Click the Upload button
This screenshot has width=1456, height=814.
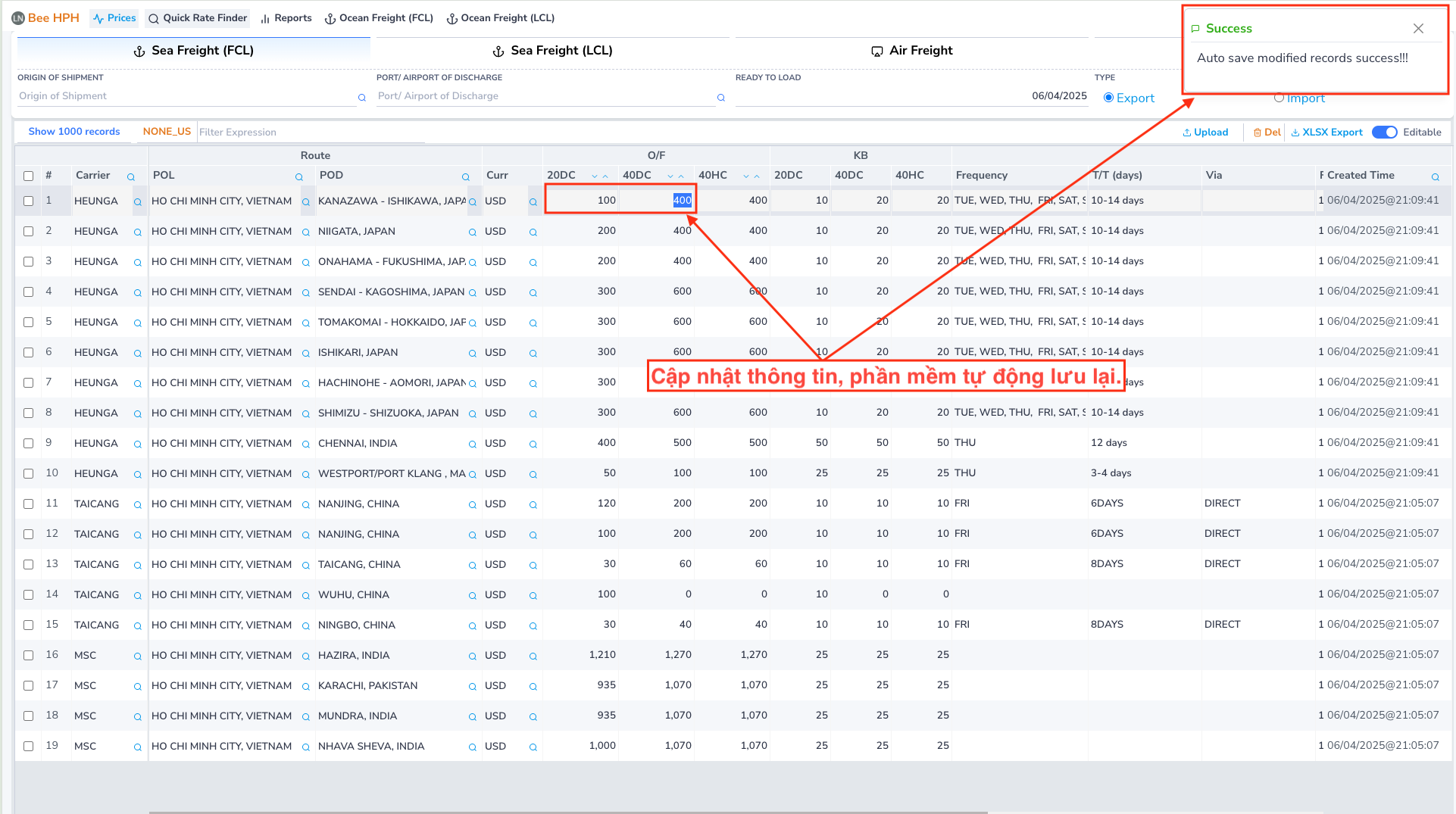click(1205, 132)
